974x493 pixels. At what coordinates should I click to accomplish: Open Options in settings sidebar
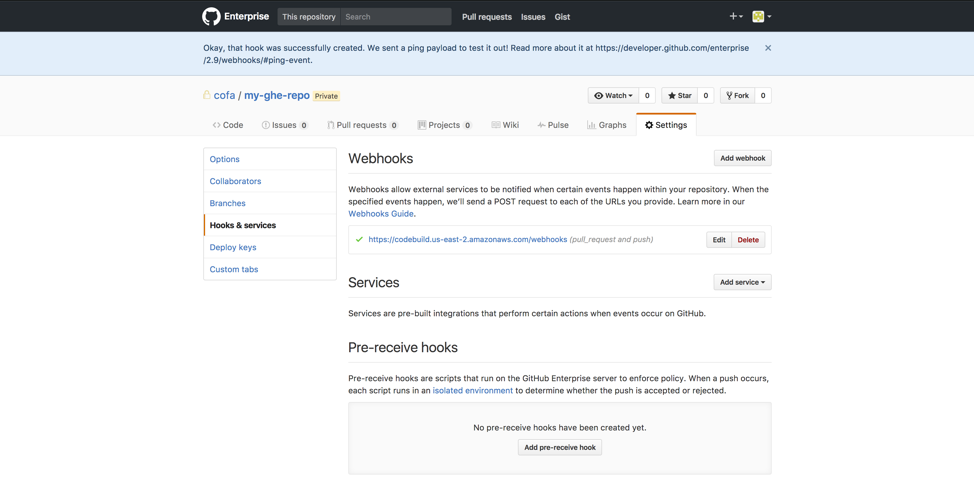tap(270, 159)
